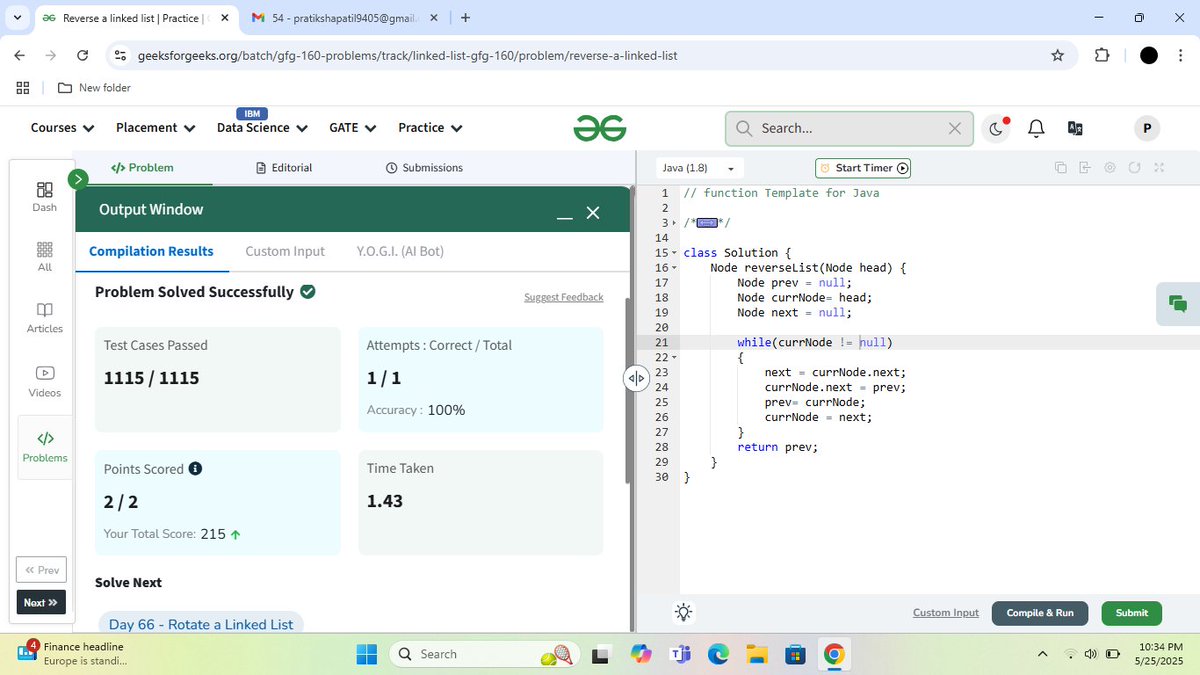
Task: Switch to the Editorial tab
Action: pyautogui.click(x=284, y=168)
